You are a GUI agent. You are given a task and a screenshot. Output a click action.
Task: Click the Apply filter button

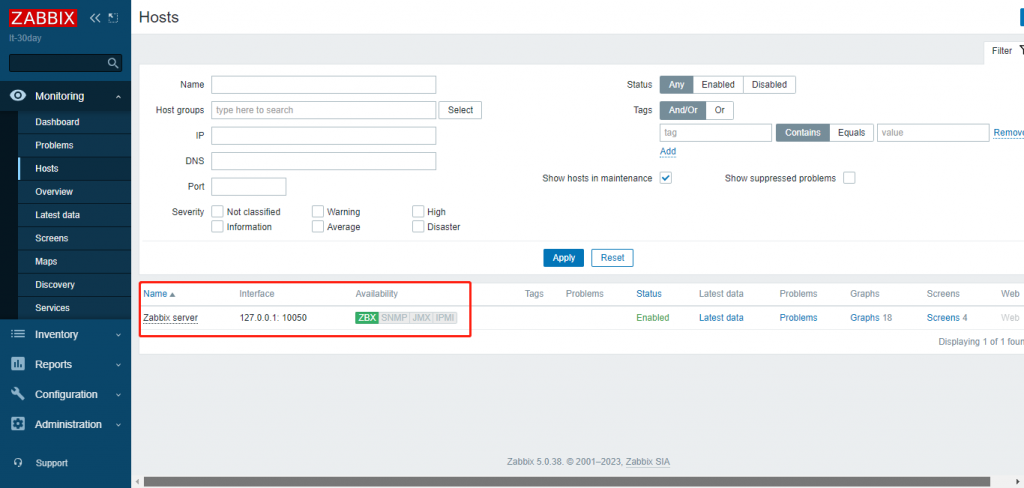pos(564,257)
